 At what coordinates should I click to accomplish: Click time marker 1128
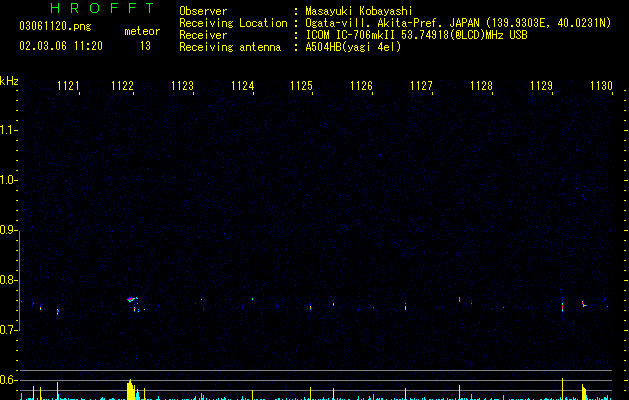(481, 86)
